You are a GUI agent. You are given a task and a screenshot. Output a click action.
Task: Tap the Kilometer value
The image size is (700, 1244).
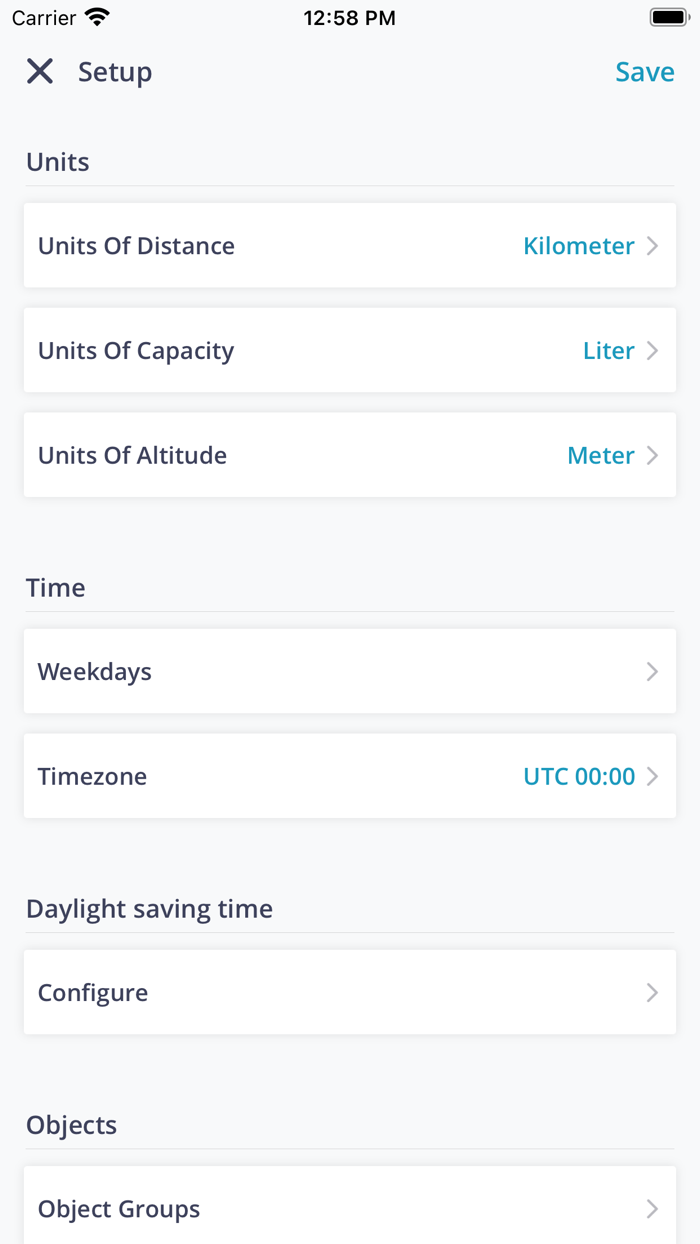click(578, 246)
